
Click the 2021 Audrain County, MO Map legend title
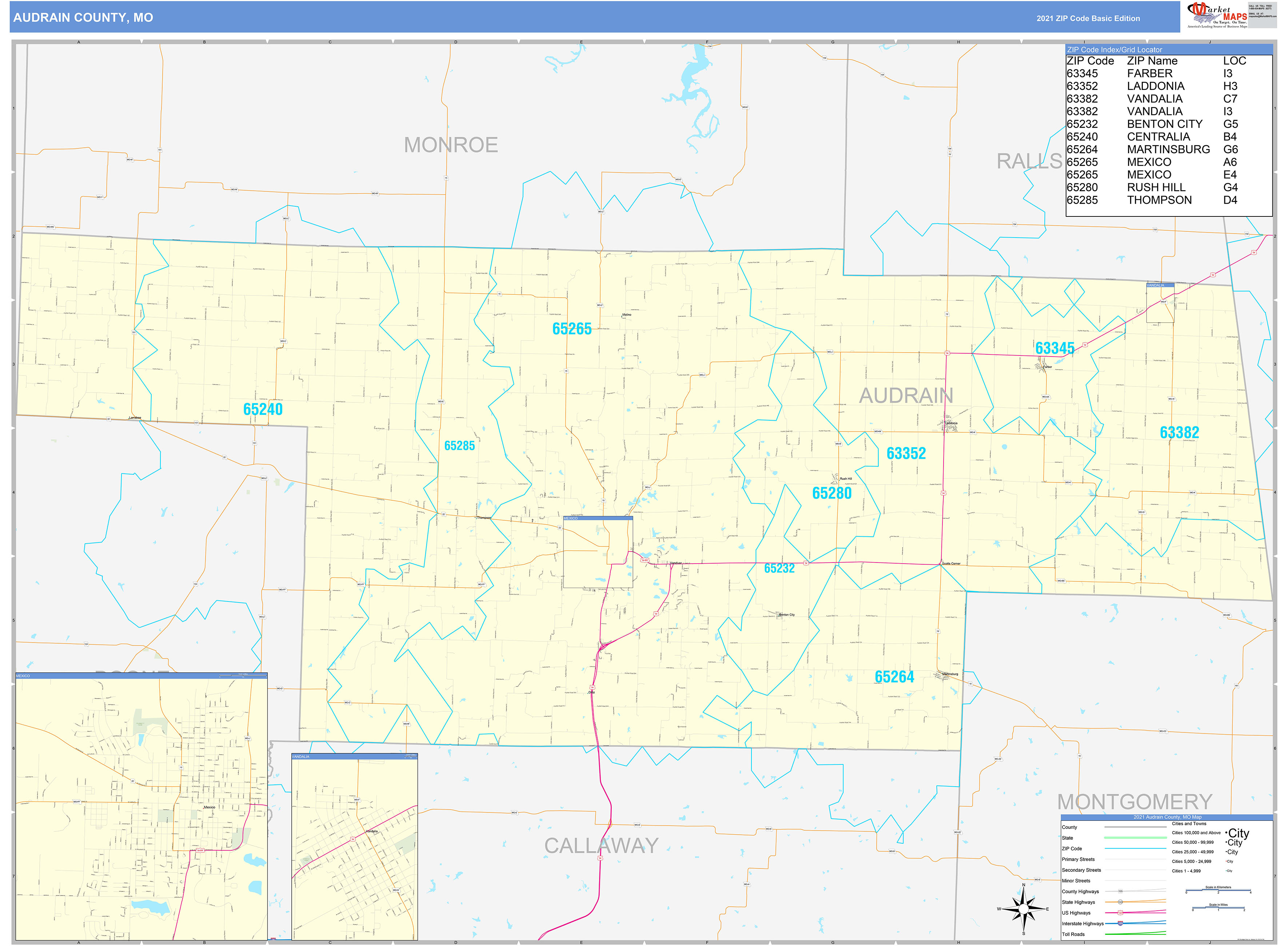(1168, 817)
